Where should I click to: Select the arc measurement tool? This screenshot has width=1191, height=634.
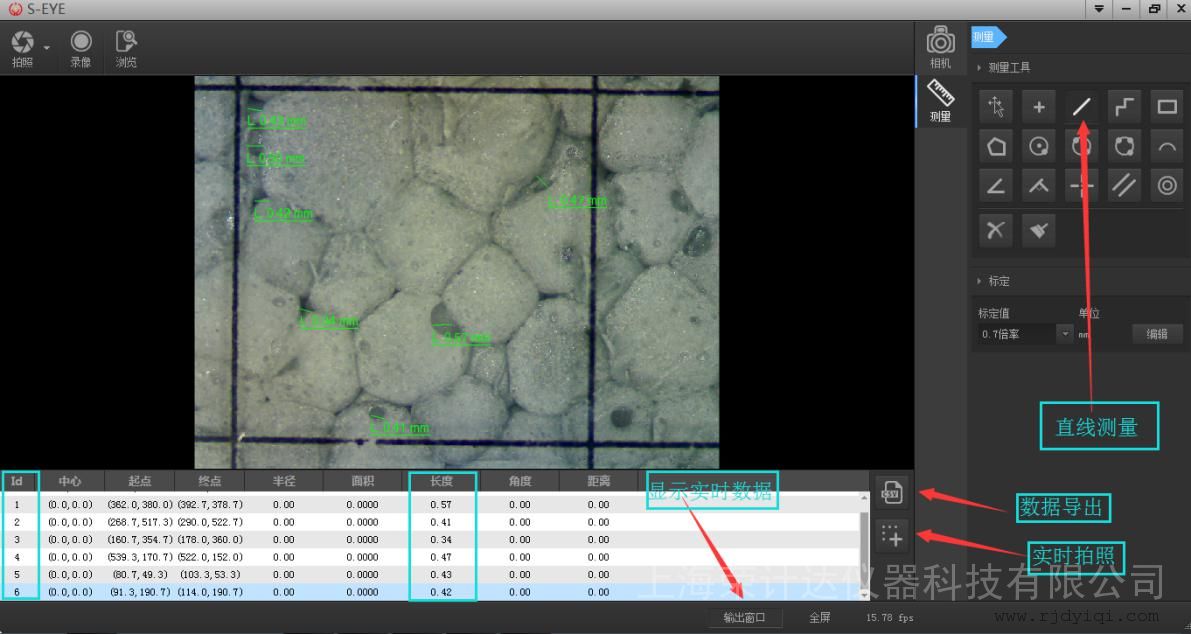pyautogui.click(x=1166, y=147)
